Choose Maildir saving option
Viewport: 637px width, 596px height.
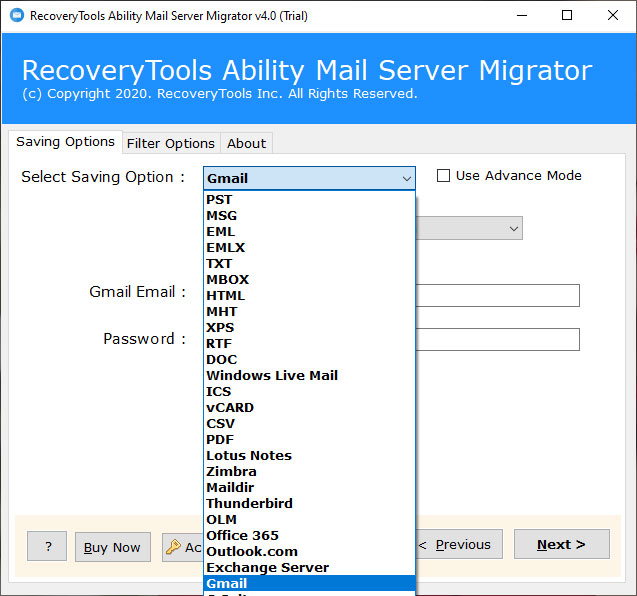[x=309, y=487]
